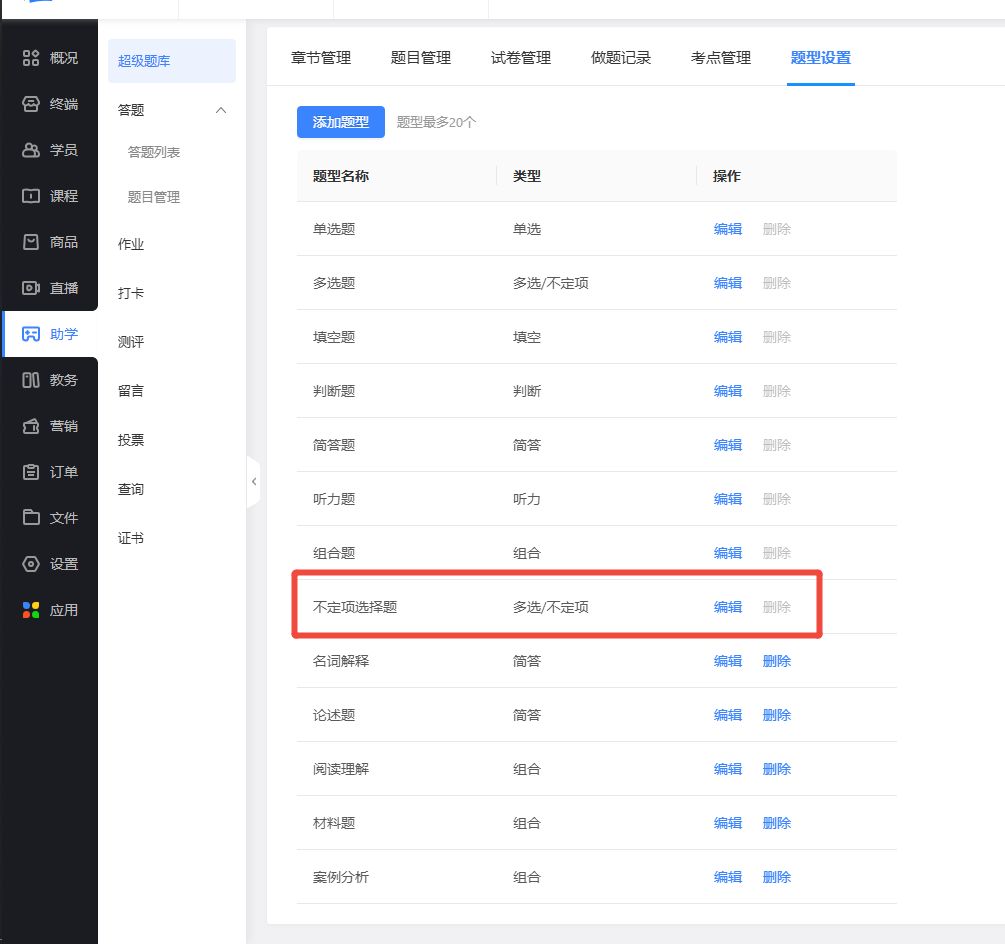Open the 订单 orders icon
This screenshot has width=1005, height=944.
31,472
